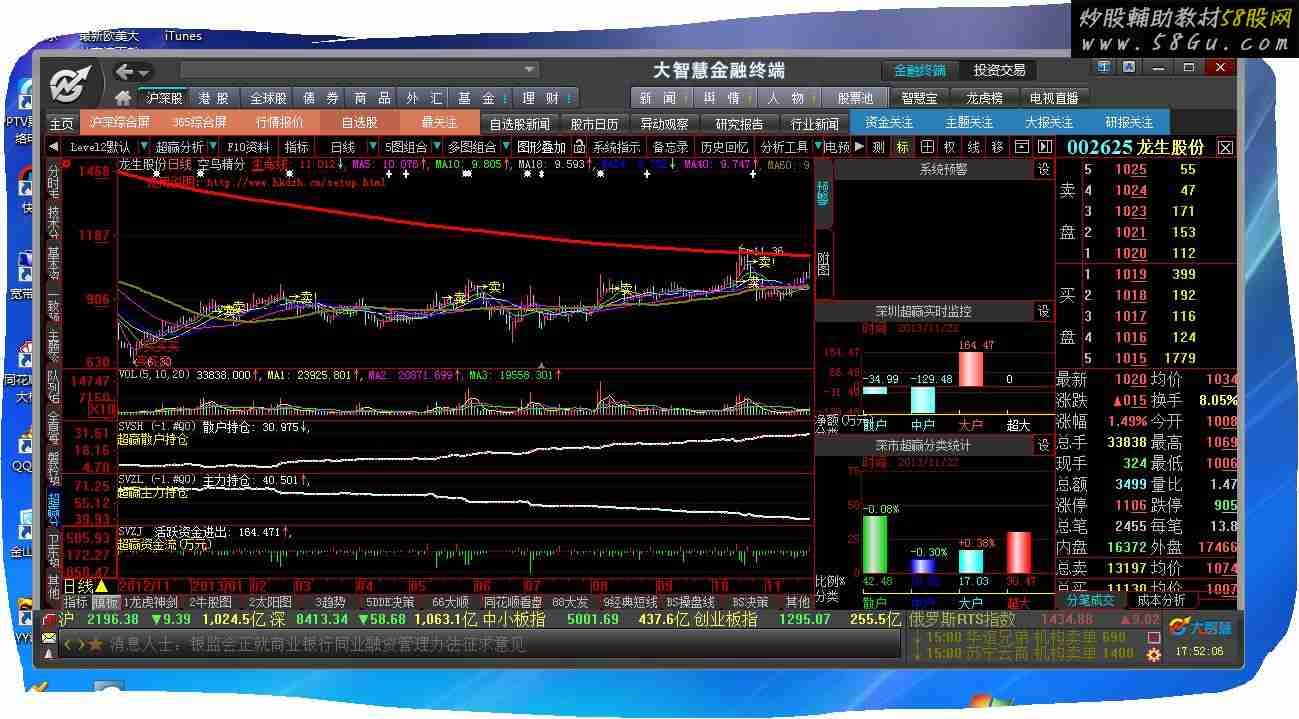The image size is (1299, 719).
Task: Open the 5图组合 dropdown arrow
Action: [x=435, y=147]
